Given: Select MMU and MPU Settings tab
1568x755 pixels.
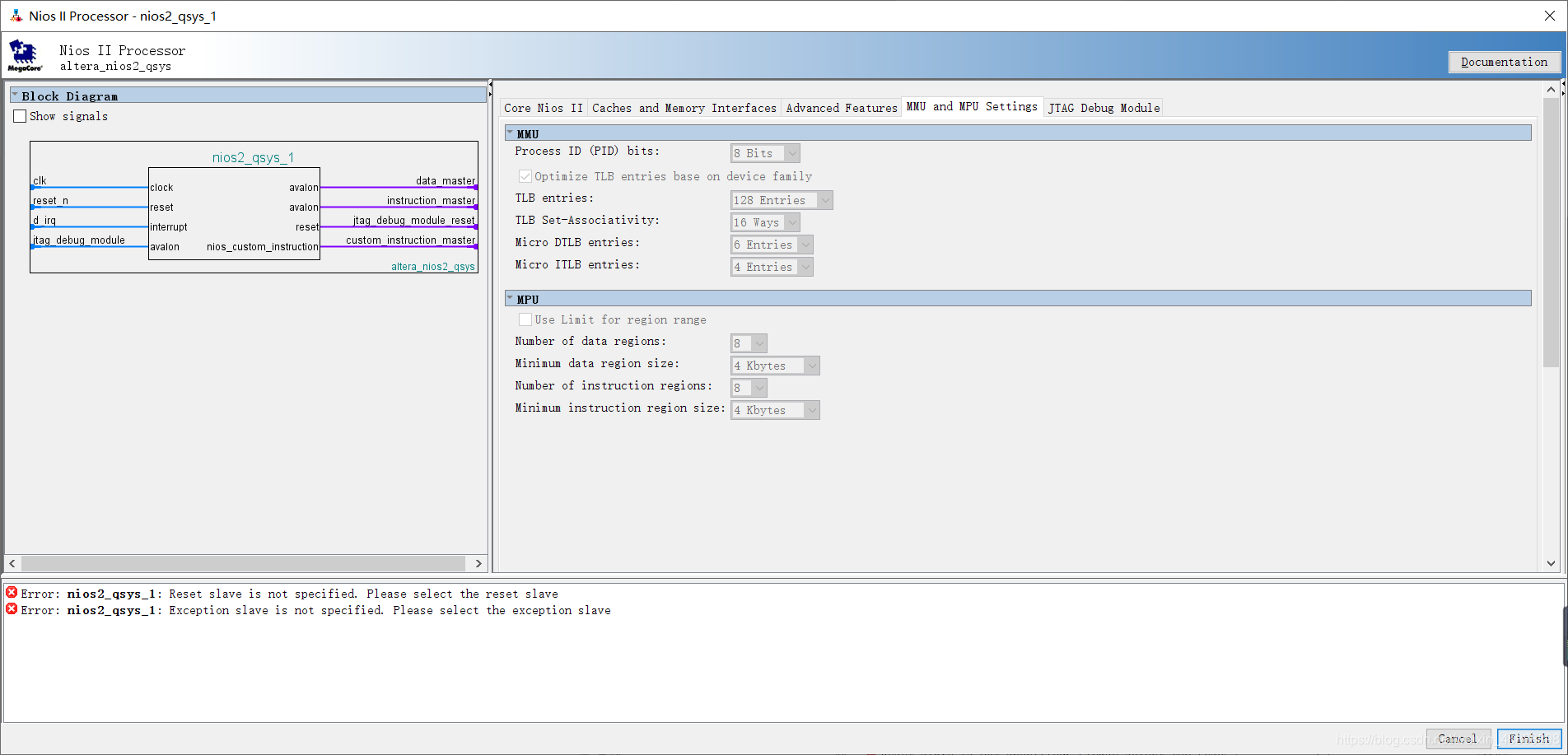Looking at the screenshot, I should 972,106.
